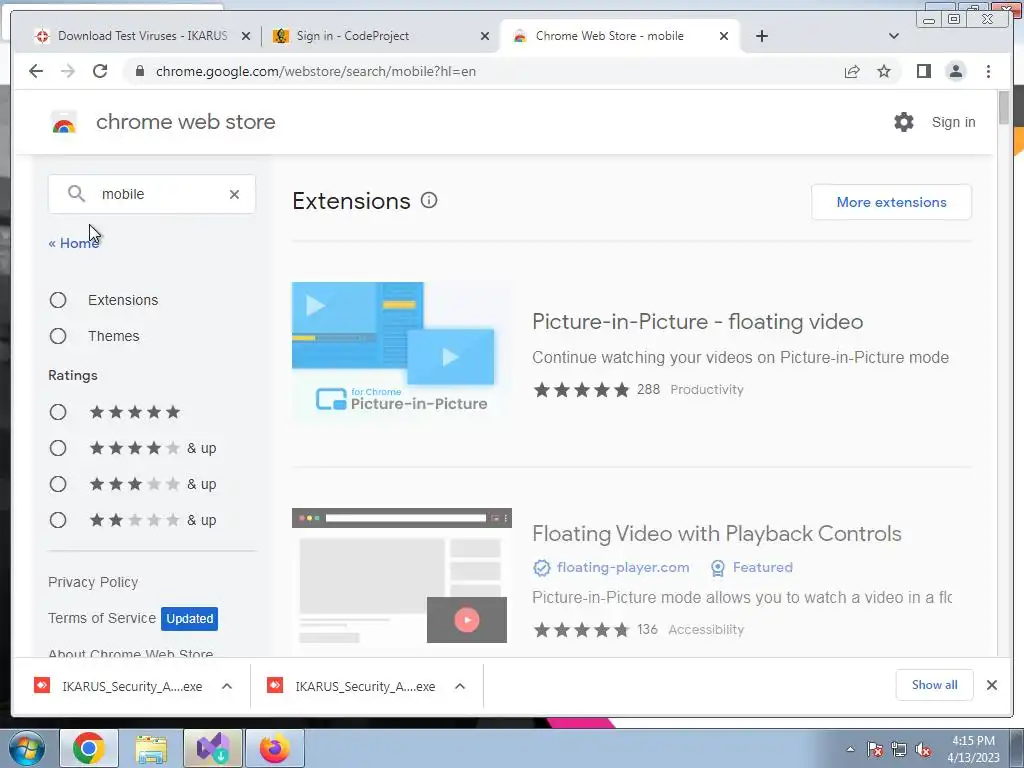Click Floating Video extension thumbnail
The image size is (1024, 768).
[x=402, y=577]
